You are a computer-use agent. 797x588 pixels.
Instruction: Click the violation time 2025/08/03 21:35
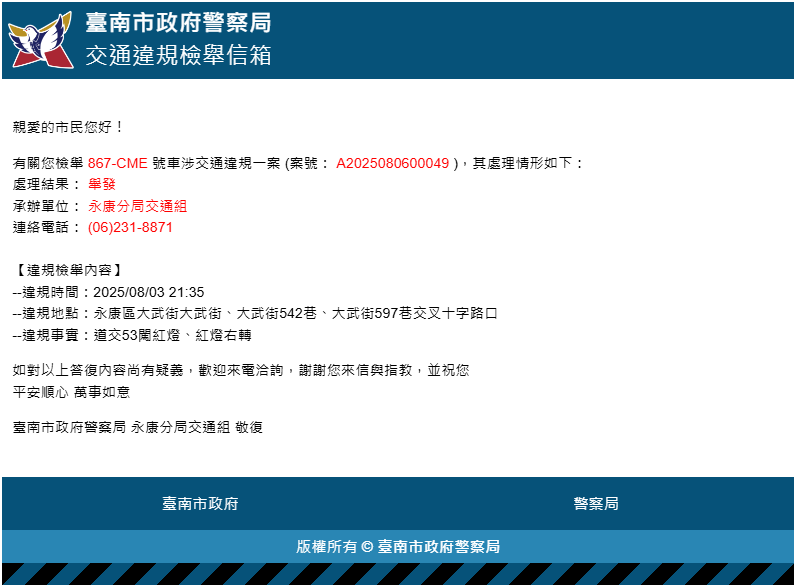click(148, 292)
